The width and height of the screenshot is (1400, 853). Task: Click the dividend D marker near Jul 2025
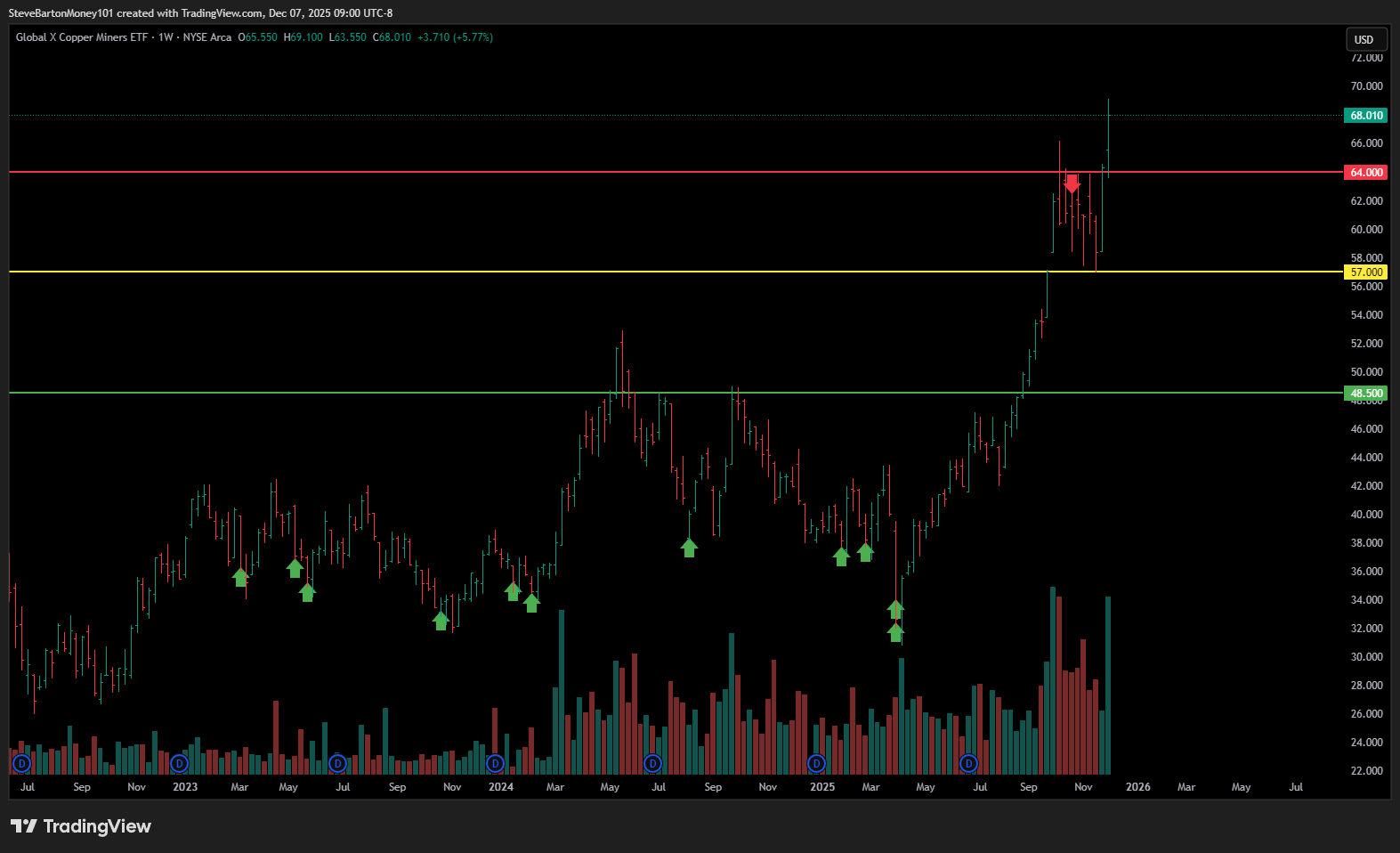click(968, 764)
